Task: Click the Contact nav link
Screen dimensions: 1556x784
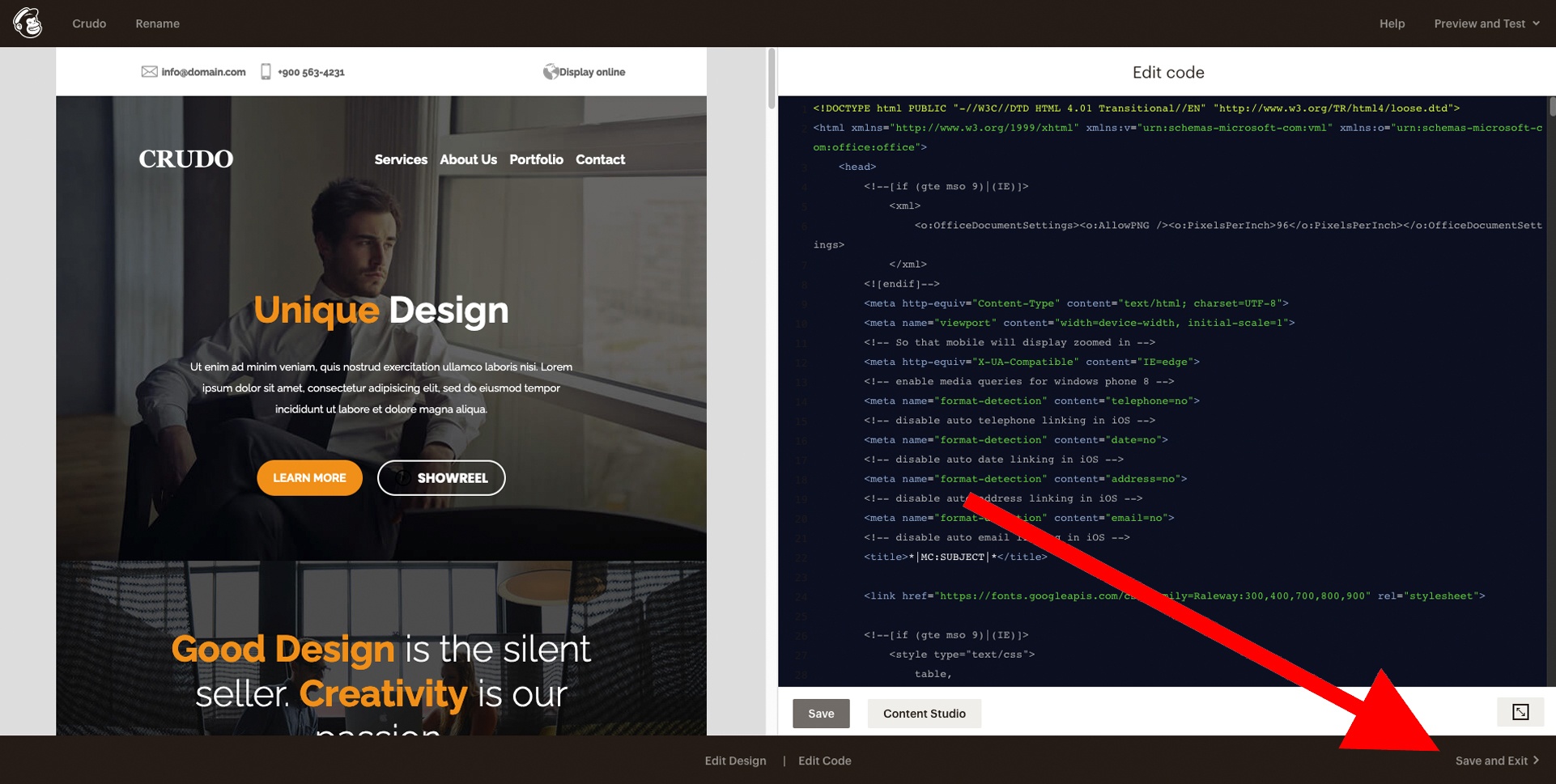Action: [x=600, y=159]
